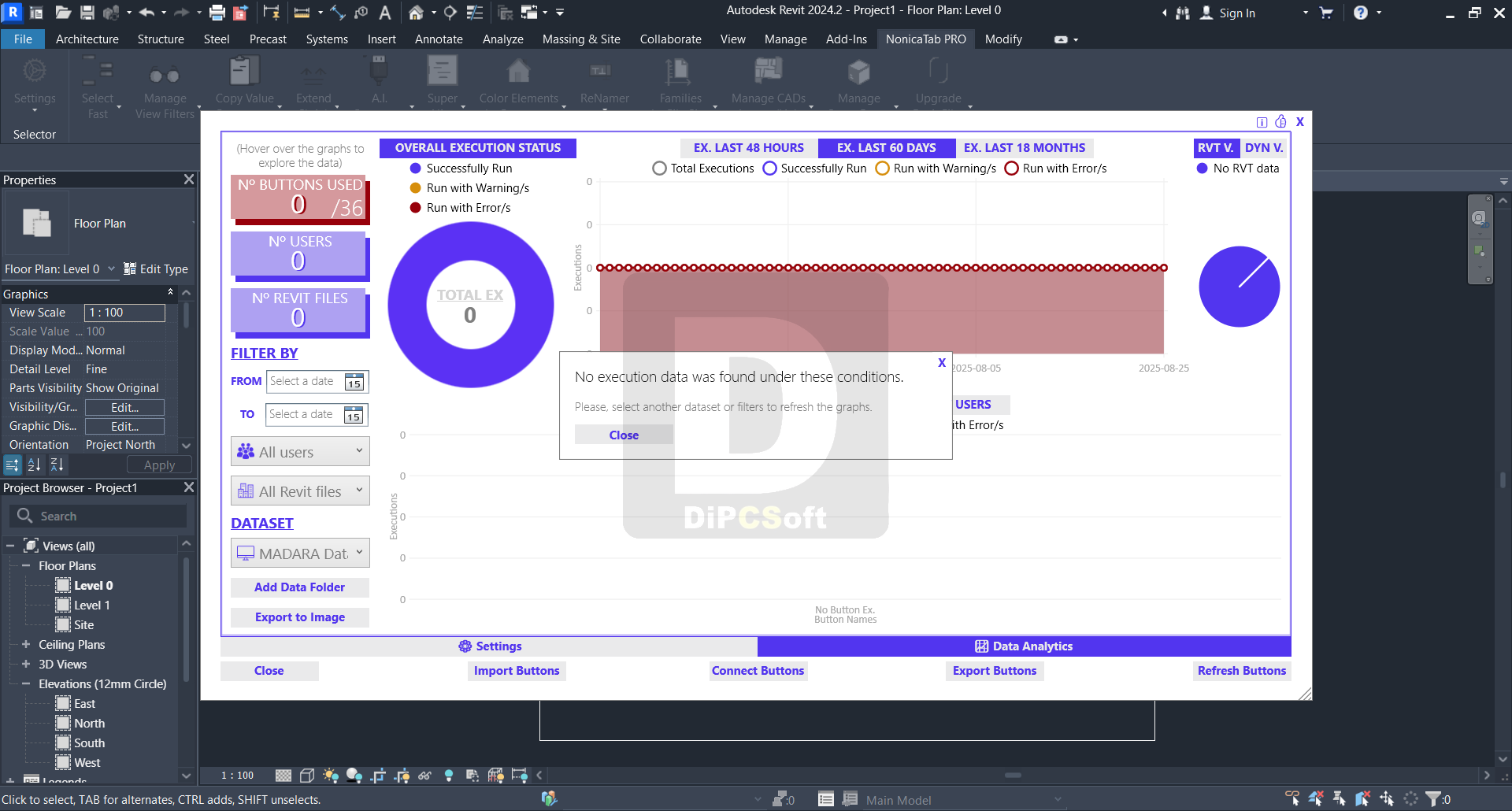Viewport: 1512px width, 811px height.
Task: Click the Crop View icon in view control bar
Action: 378,776
